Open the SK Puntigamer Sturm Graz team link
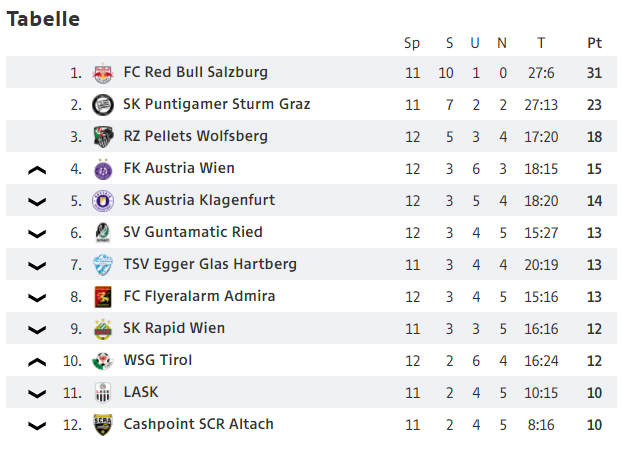Viewport: 629px width, 450px height. point(217,104)
